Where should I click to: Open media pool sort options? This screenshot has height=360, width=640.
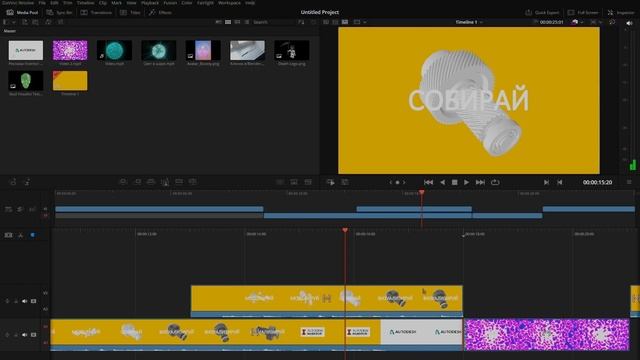point(301,22)
